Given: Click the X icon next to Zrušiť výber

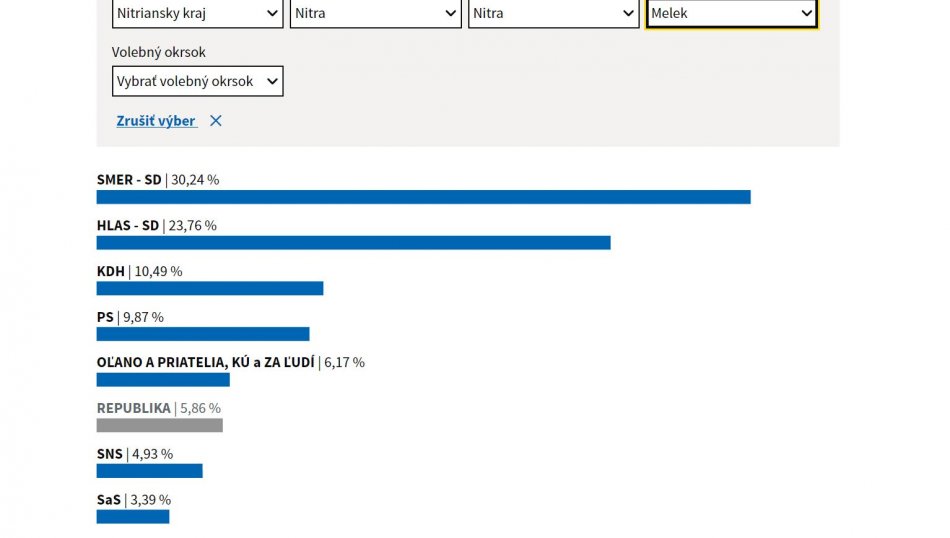Looking at the screenshot, I should [x=216, y=121].
